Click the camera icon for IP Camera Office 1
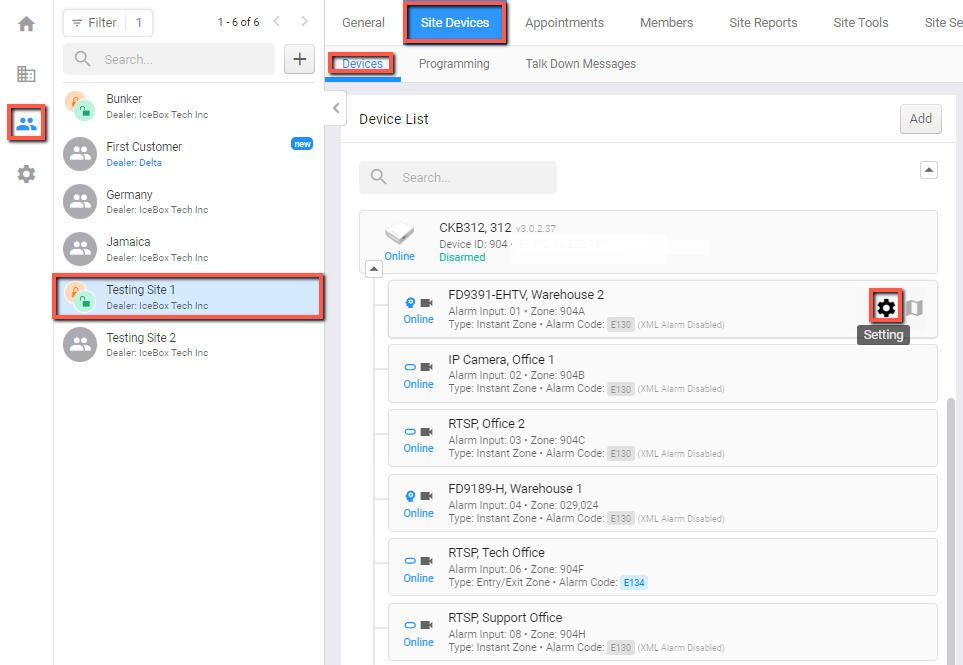The image size is (963, 665). tap(426, 367)
